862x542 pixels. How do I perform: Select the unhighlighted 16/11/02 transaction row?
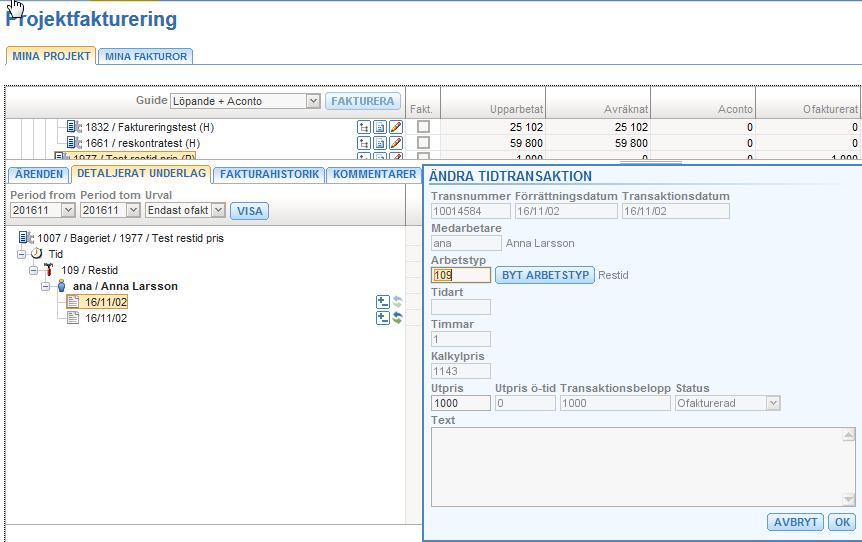[106, 318]
